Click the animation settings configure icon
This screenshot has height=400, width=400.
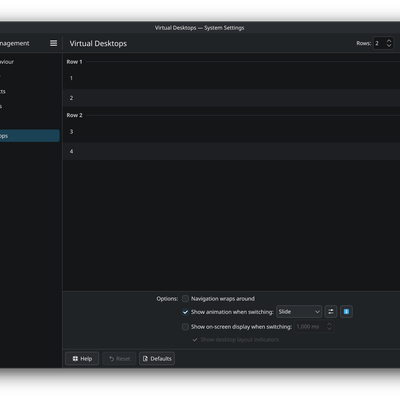click(331, 312)
